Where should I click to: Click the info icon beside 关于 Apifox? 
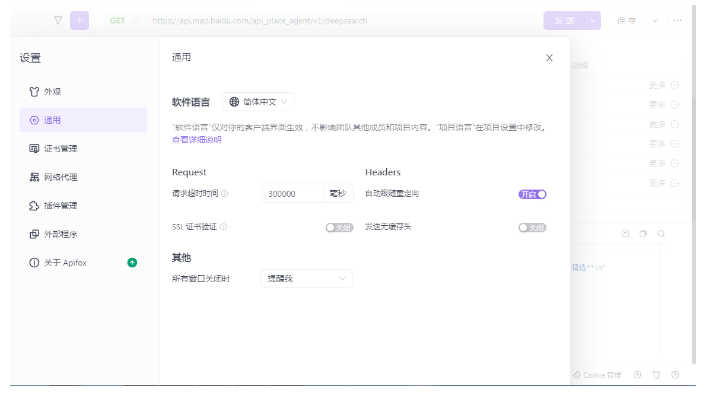point(34,263)
